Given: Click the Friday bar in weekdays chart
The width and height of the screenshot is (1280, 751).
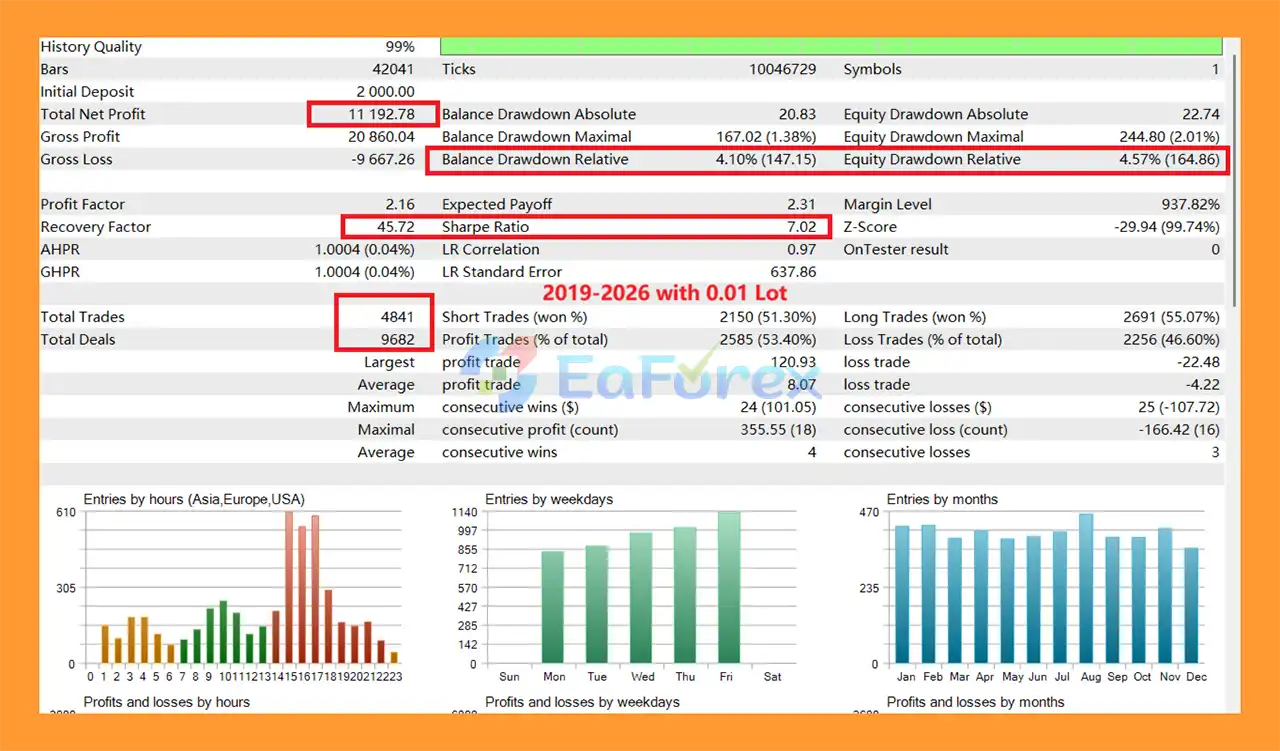Looking at the screenshot, I should 728,588.
